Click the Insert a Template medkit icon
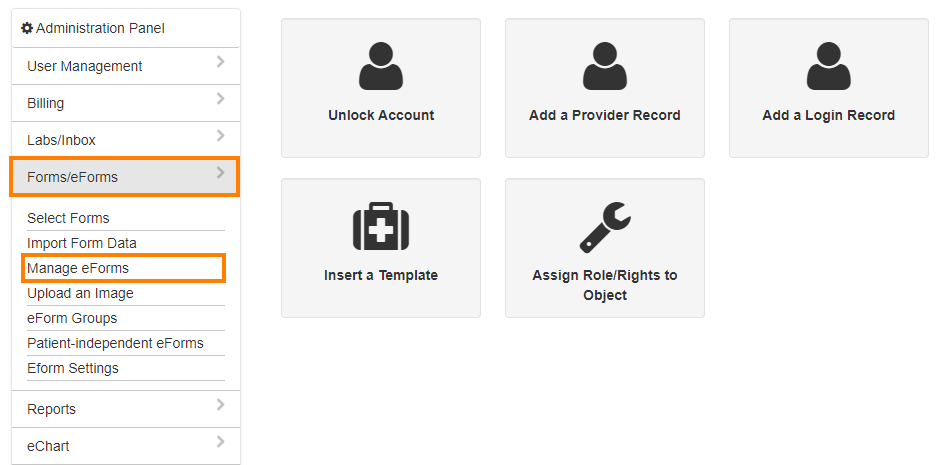Viewport: 944px width, 465px height. (381, 226)
